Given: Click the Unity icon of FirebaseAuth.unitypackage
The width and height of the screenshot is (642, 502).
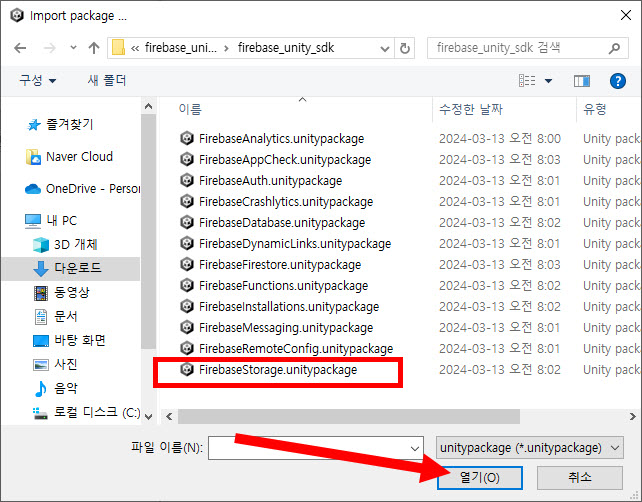Looking at the screenshot, I should pos(187,180).
